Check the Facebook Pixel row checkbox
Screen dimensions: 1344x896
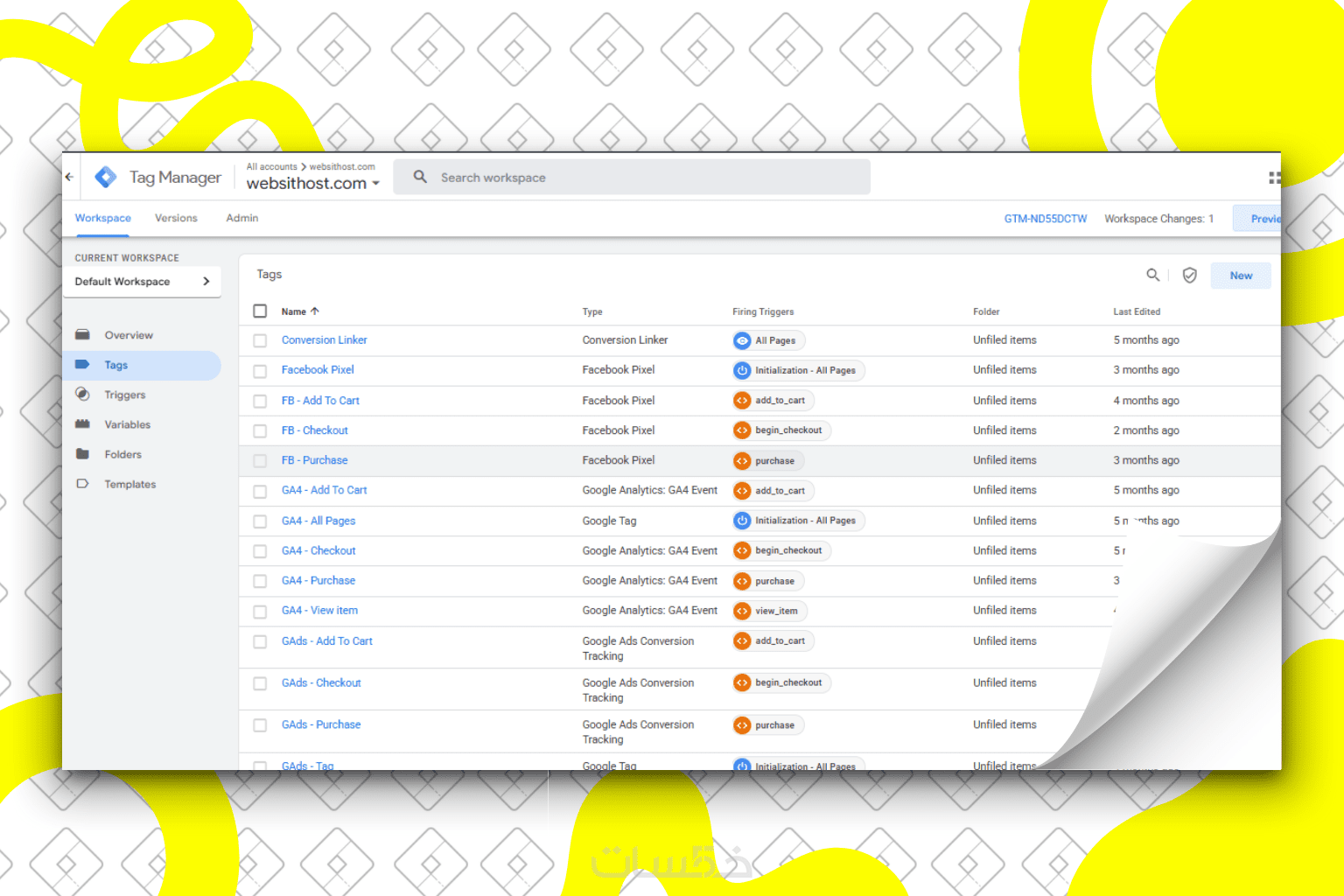tap(260, 371)
